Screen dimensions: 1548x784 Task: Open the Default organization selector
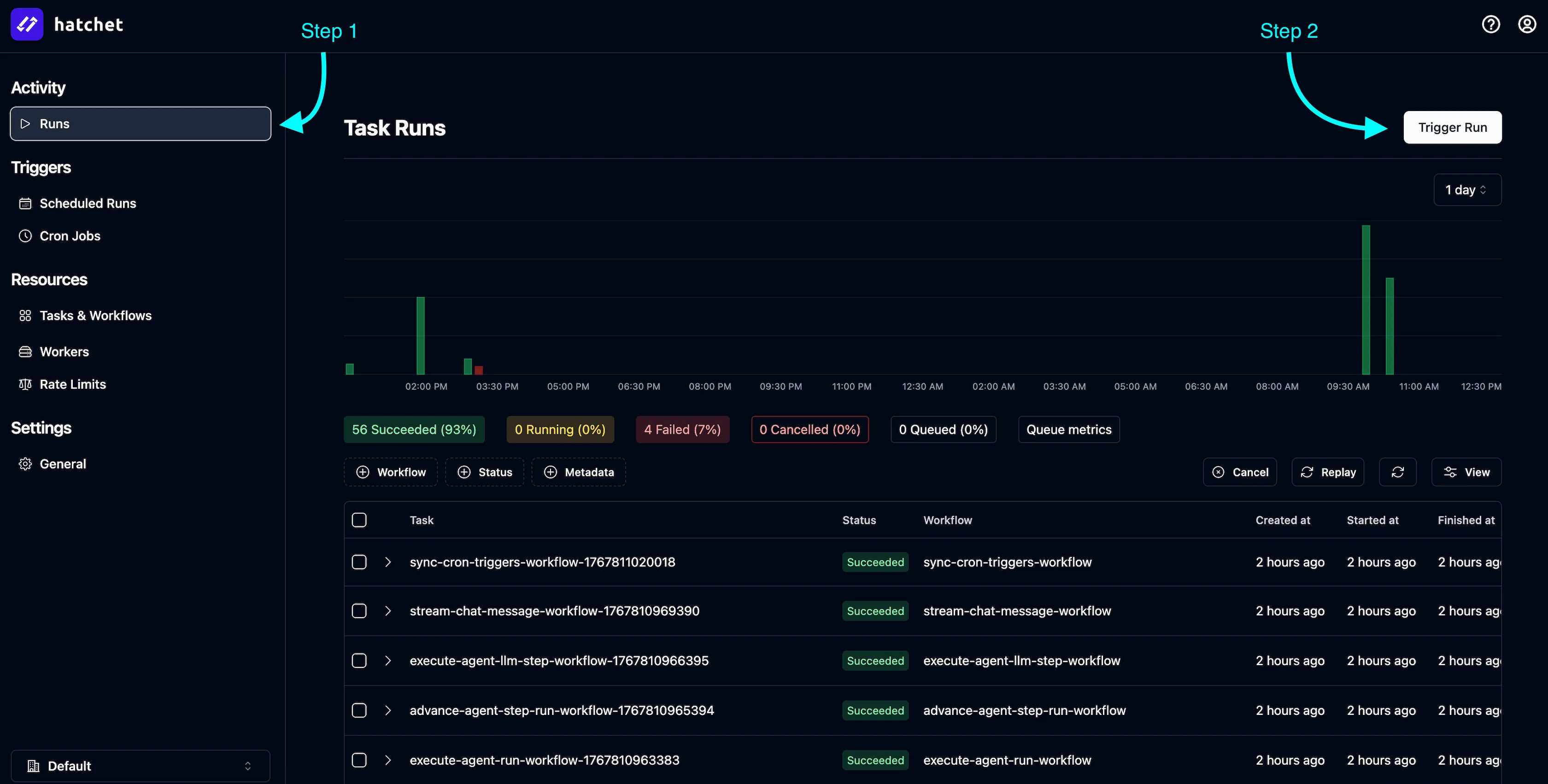coord(140,766)
